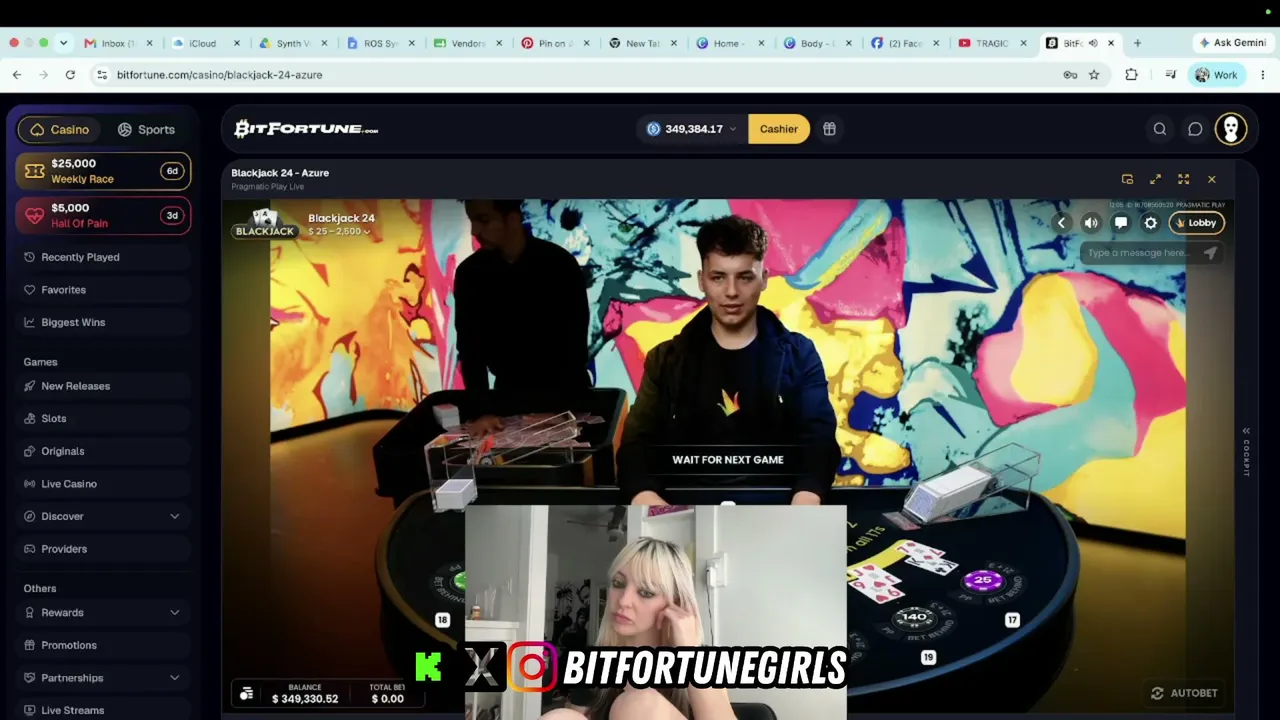Screen dimensions: 1280x720
Task: Open the Cashier
Action: (778, 129)
